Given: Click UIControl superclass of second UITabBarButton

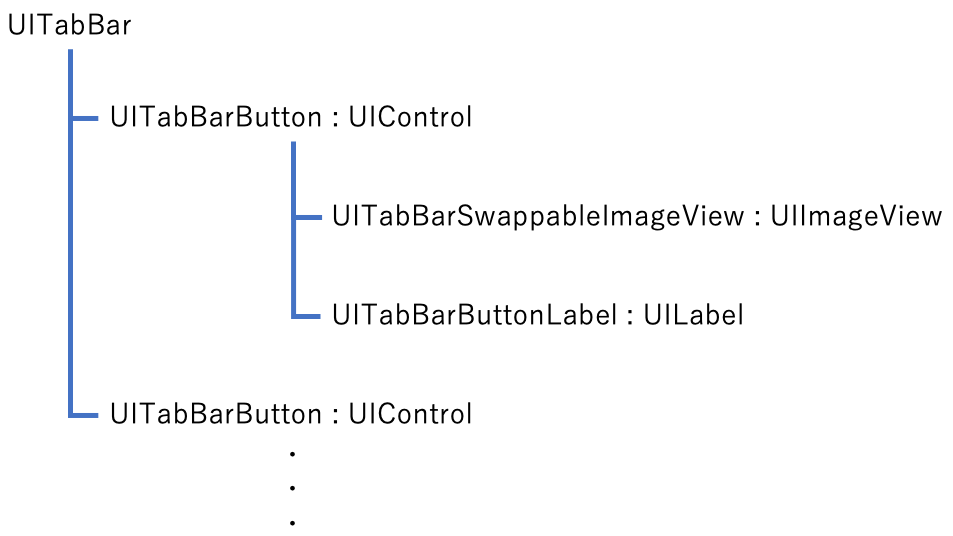Looking at the screenshot, I should [x=410, y=414].
